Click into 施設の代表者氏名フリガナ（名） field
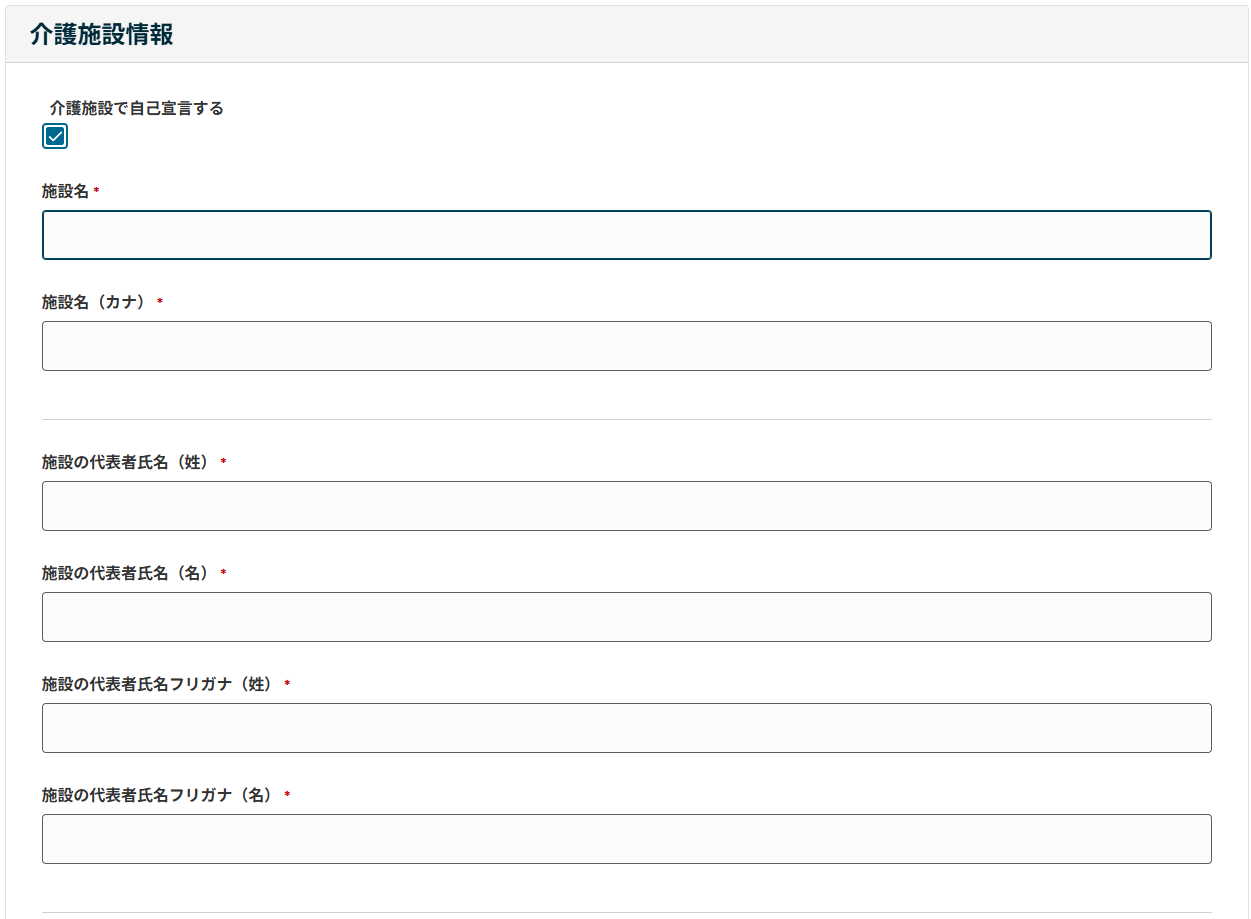The width and height of the screenshot is (1251, 919). tap(626, 839)
